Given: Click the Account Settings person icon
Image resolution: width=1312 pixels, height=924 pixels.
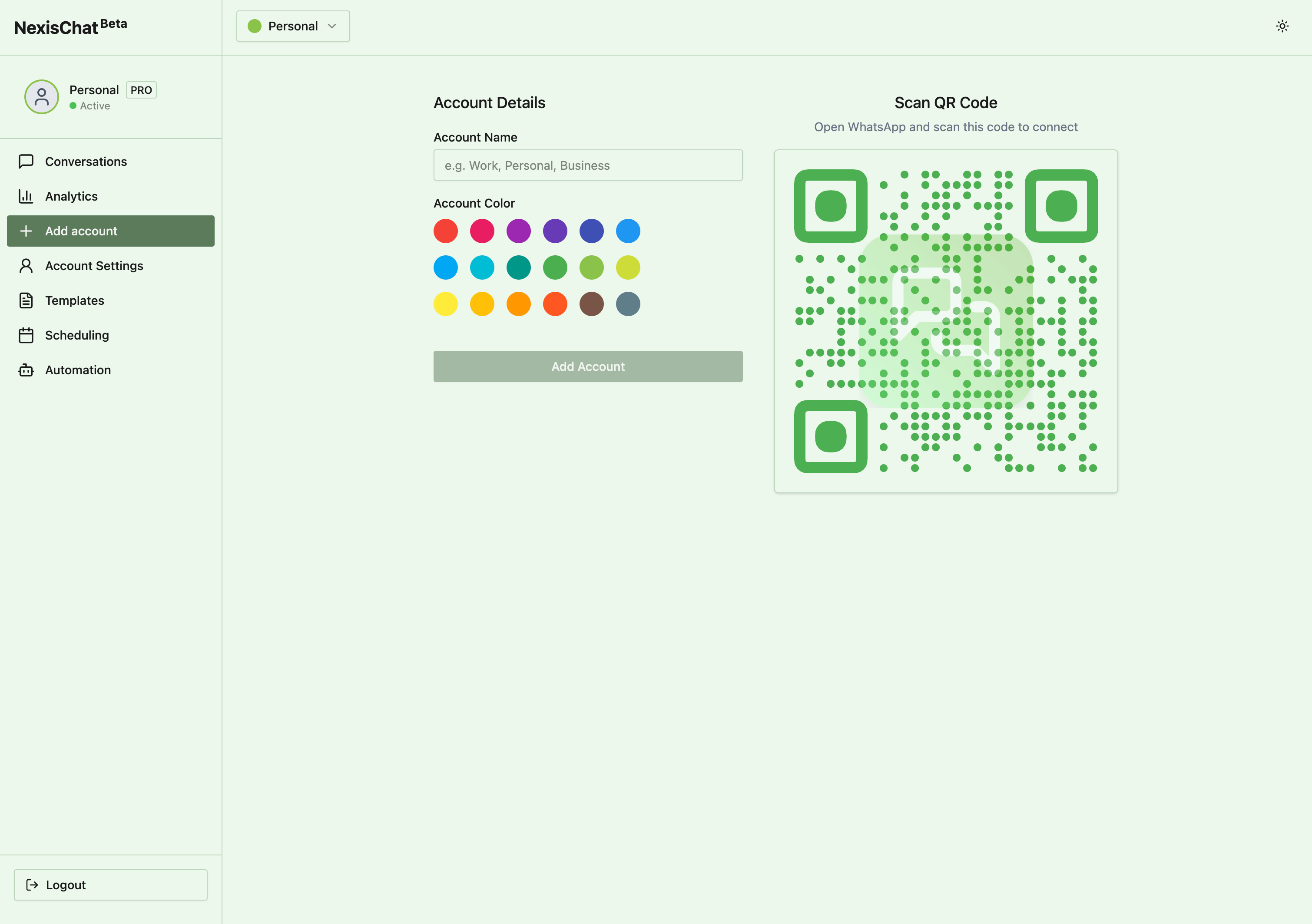Looking at the screenshot, I should (x=26, y=266).
